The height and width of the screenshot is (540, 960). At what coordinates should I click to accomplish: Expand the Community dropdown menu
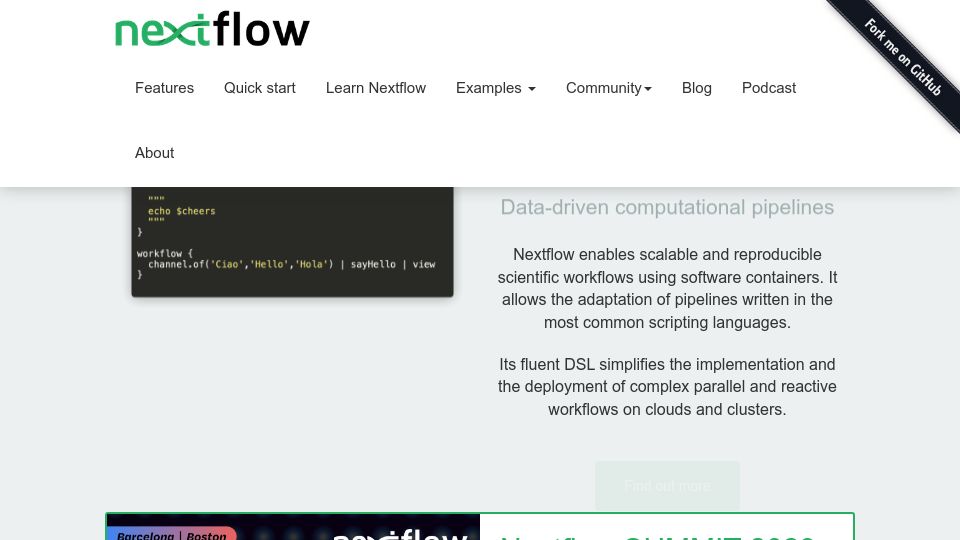(609, 88)
